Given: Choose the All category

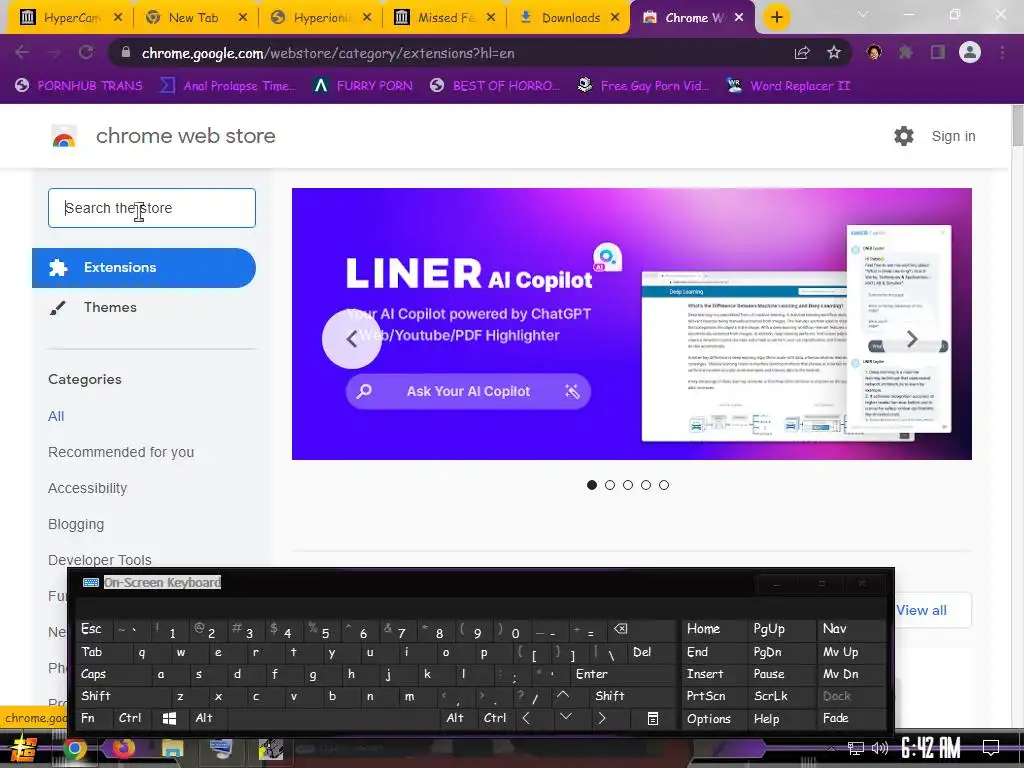Looking at the screenshot, I should (56, 416).
